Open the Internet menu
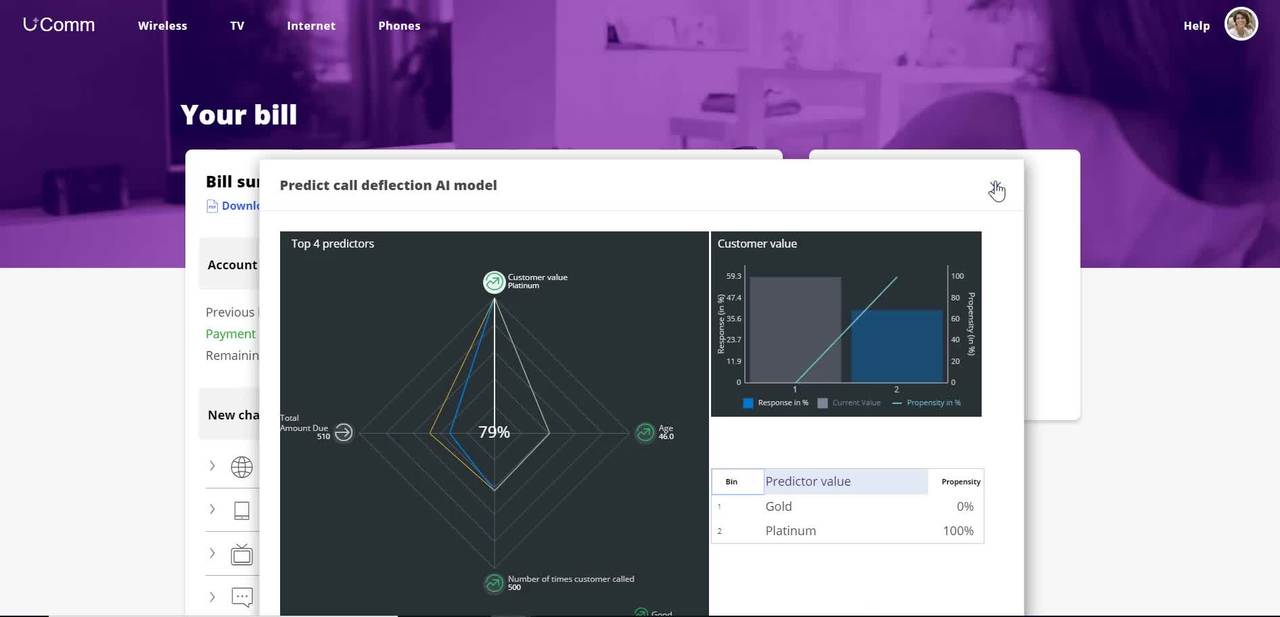 coord(311,26)
